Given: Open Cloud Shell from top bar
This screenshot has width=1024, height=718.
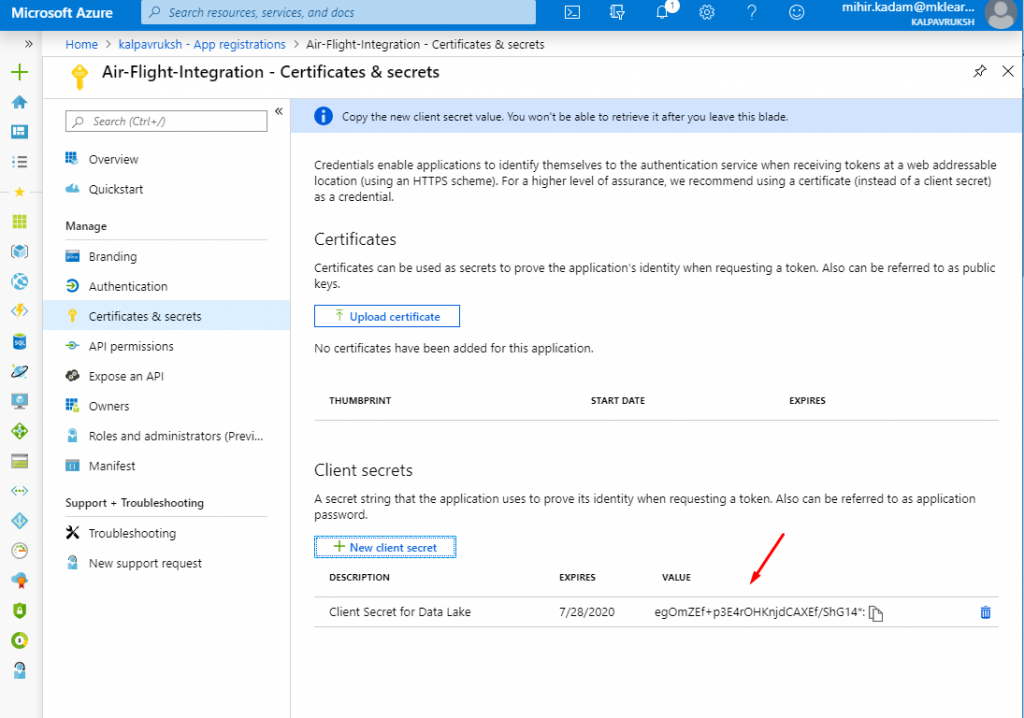Looking at the screenshot, I should click(x=572, y=12).
